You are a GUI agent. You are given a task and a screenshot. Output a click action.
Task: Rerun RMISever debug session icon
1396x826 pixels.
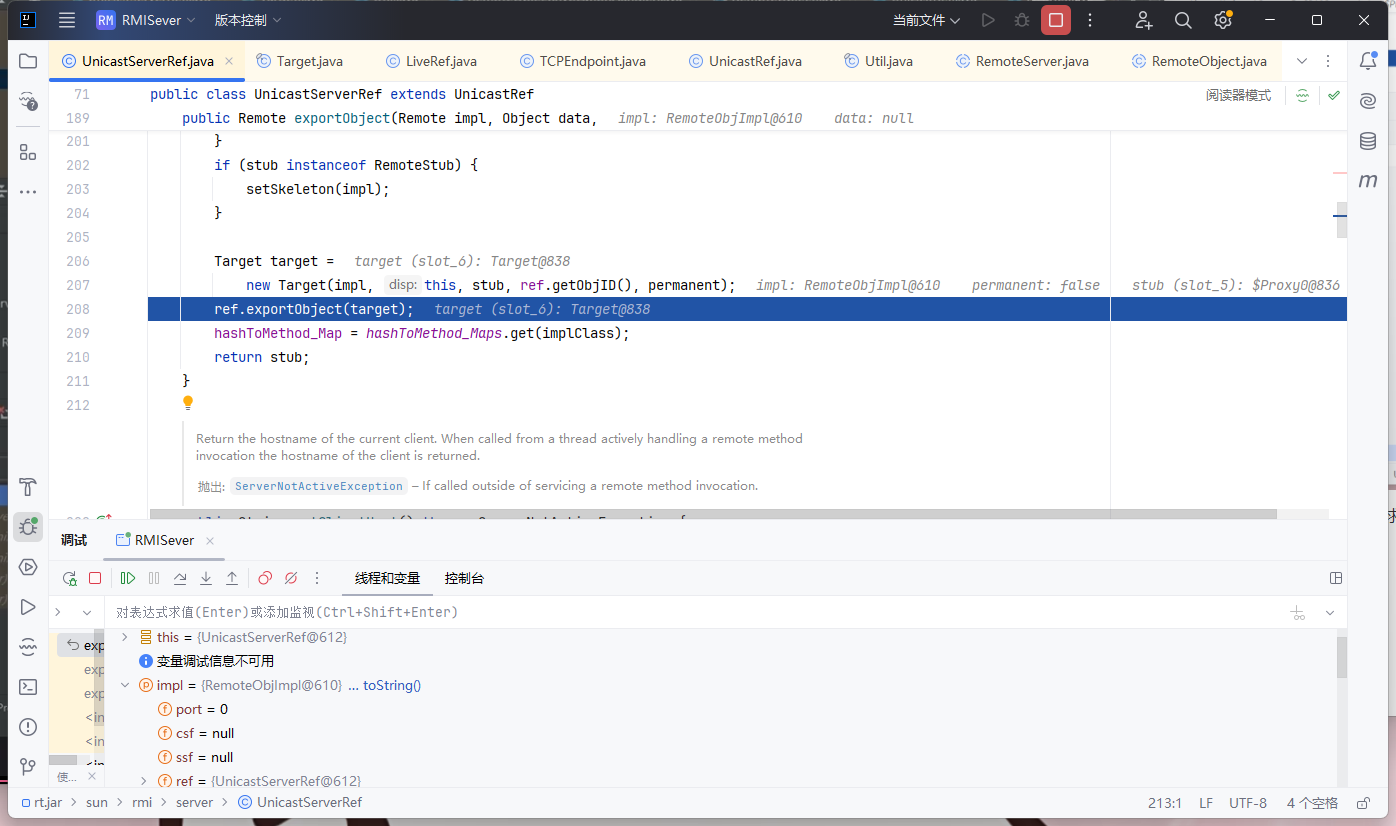point(69,578)
